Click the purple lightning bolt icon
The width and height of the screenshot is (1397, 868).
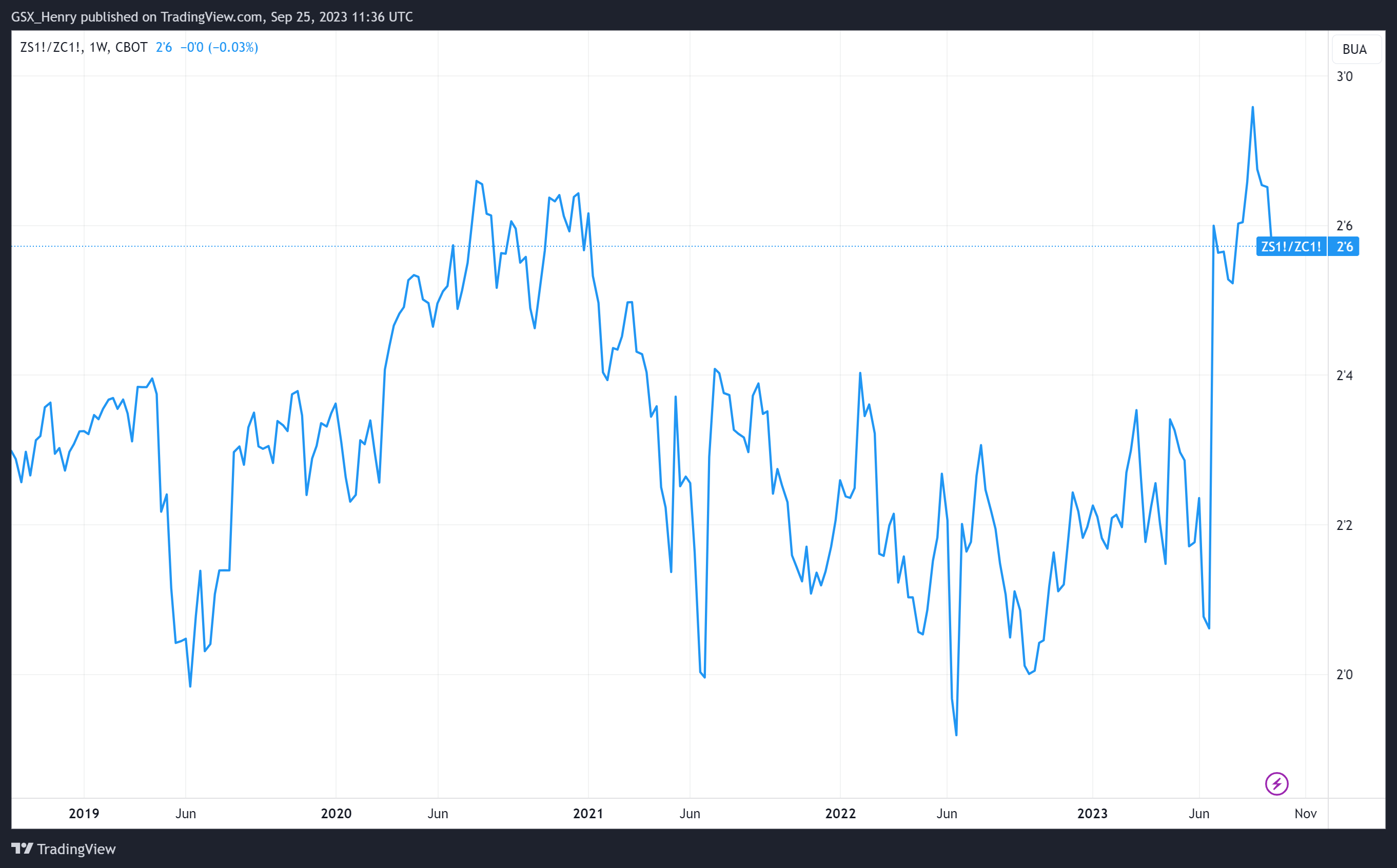pyautogui.click(x=1276, y=784)
